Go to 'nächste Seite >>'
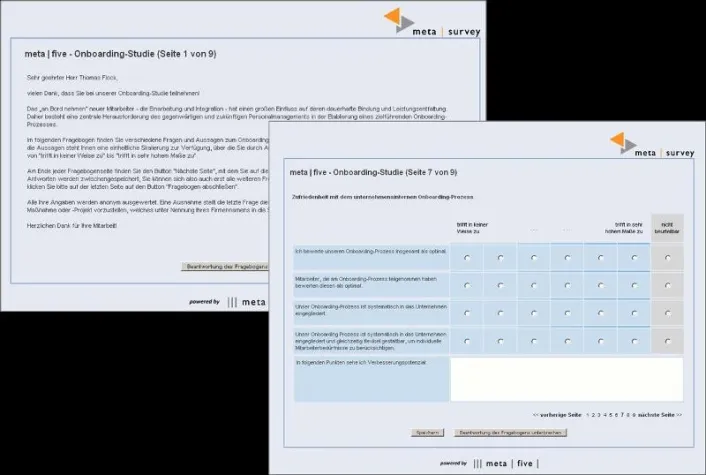This screenshot has height=475, width=706. pyautogui.click(x=662, y=414)
